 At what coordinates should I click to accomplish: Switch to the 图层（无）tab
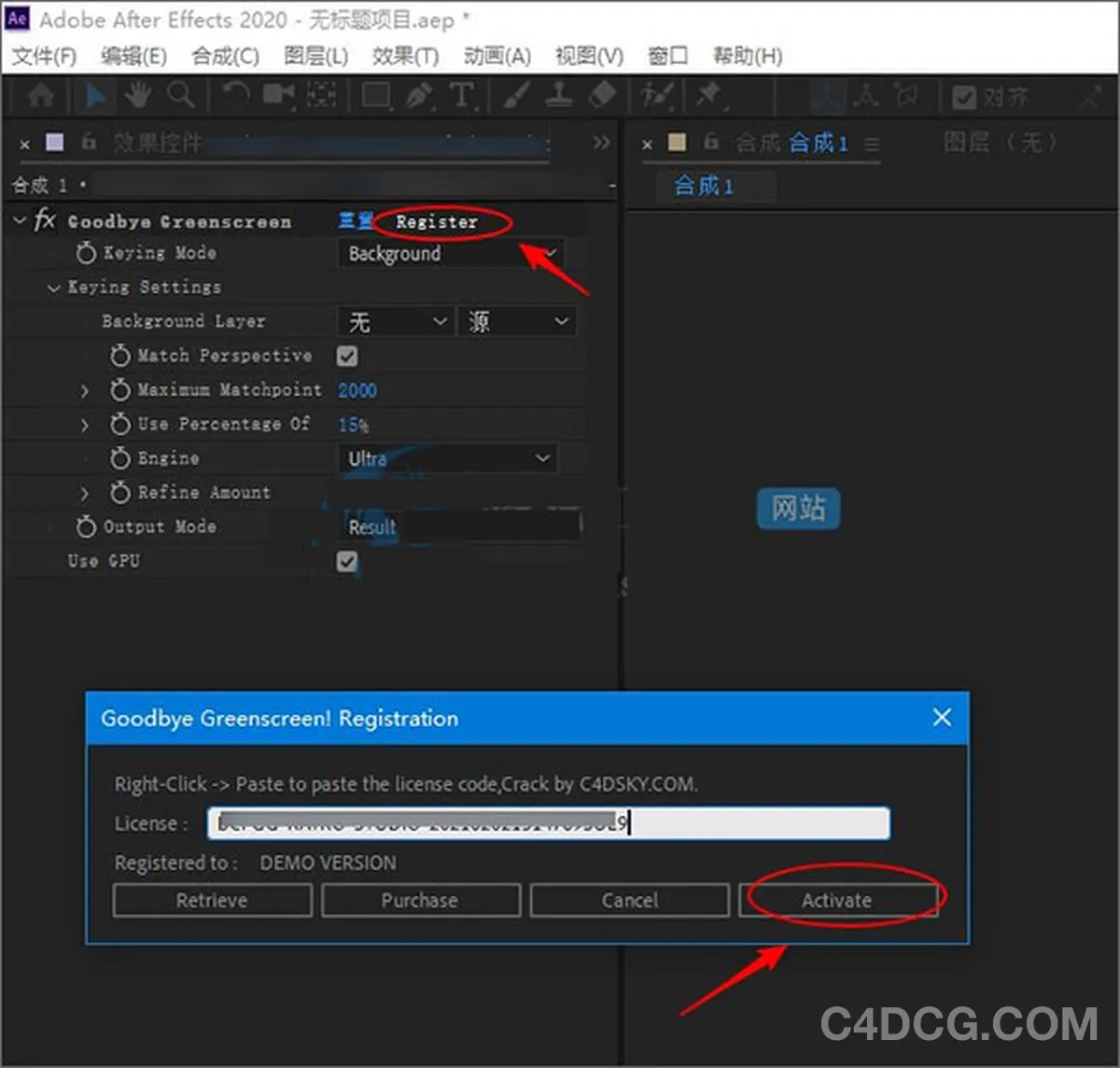(x=1001, y=143)
